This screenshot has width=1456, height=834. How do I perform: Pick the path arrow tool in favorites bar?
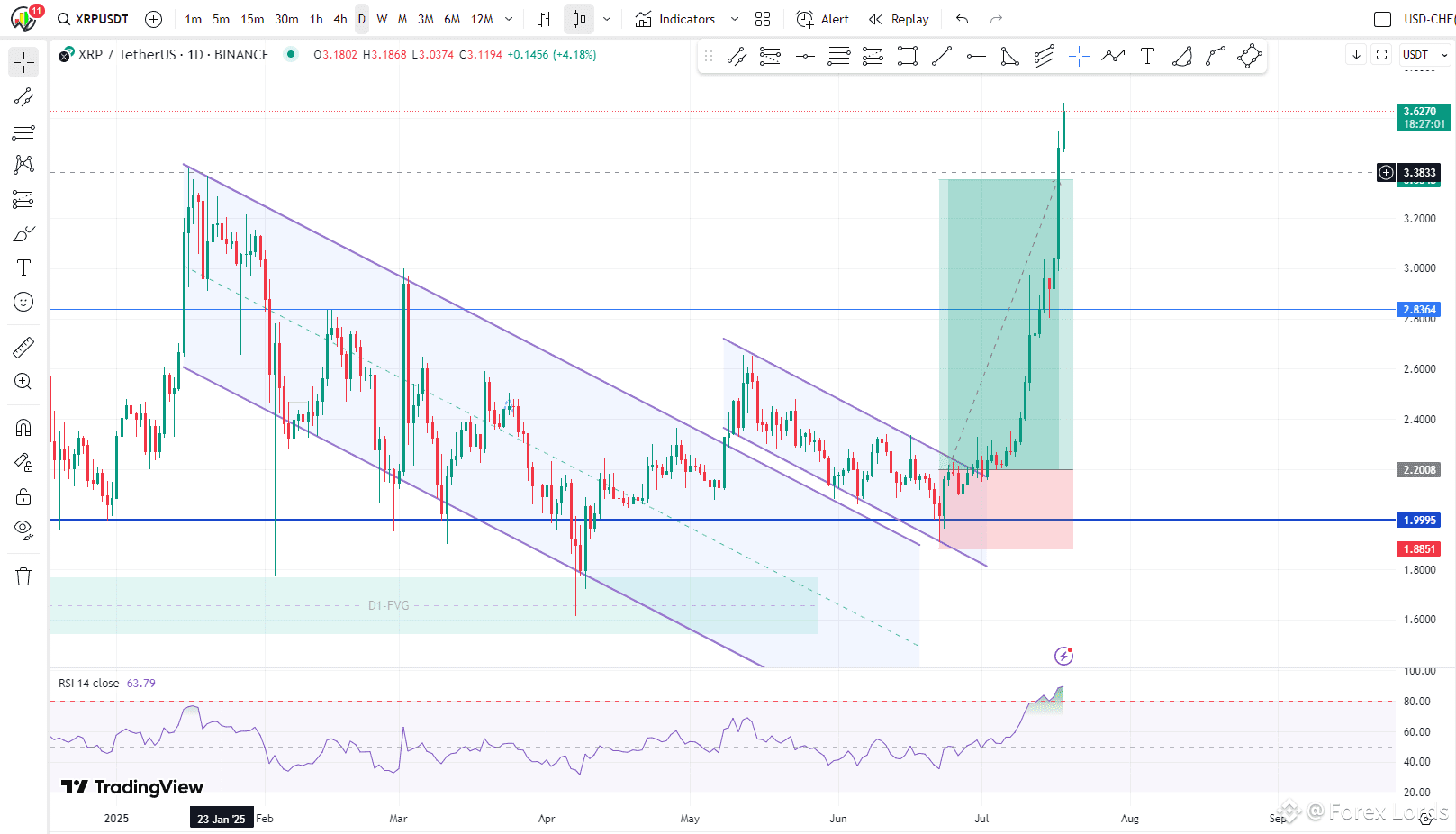pos(1113,57)
